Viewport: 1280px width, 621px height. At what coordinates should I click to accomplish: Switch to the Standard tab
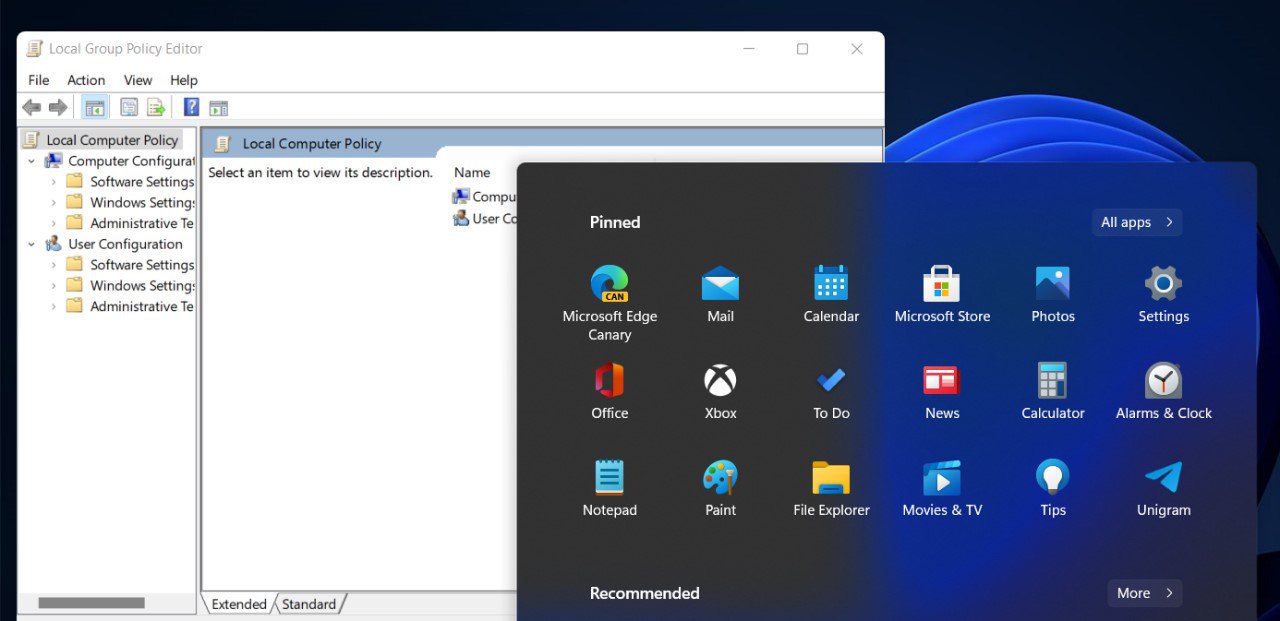tap(309, 604)
